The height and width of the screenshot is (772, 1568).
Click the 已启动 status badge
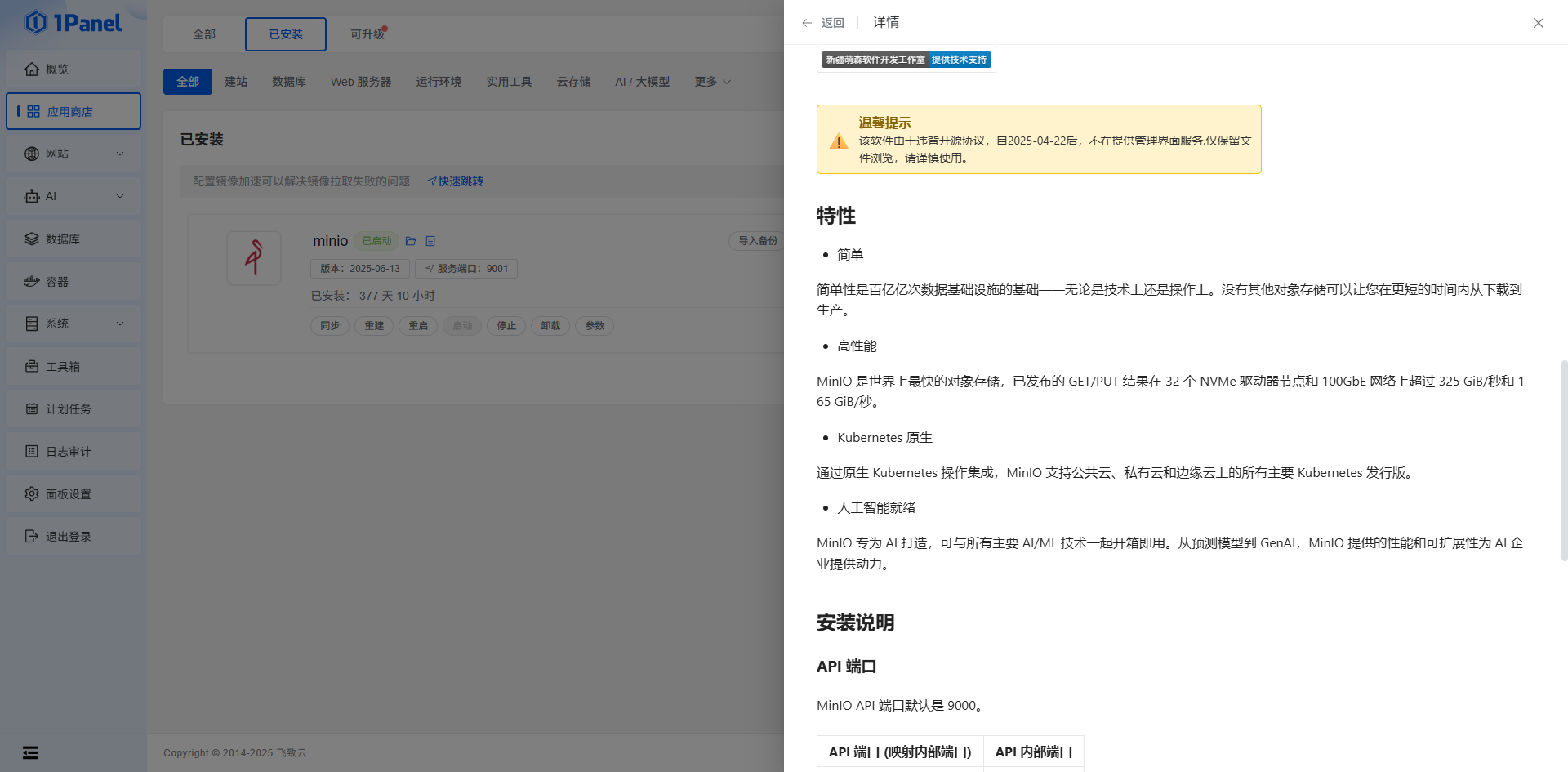tap(376, 241)
